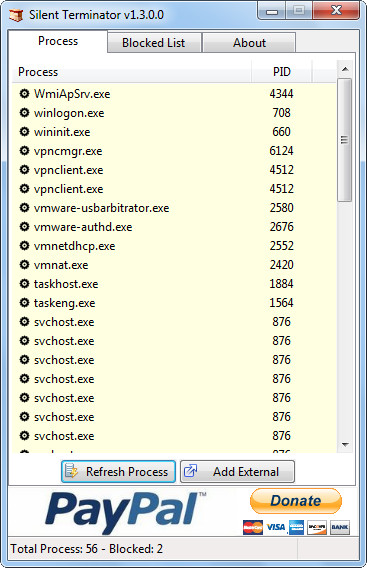The image size is (367, 568).
Task: Click the VISA payment icon
Action: (276, 527)
